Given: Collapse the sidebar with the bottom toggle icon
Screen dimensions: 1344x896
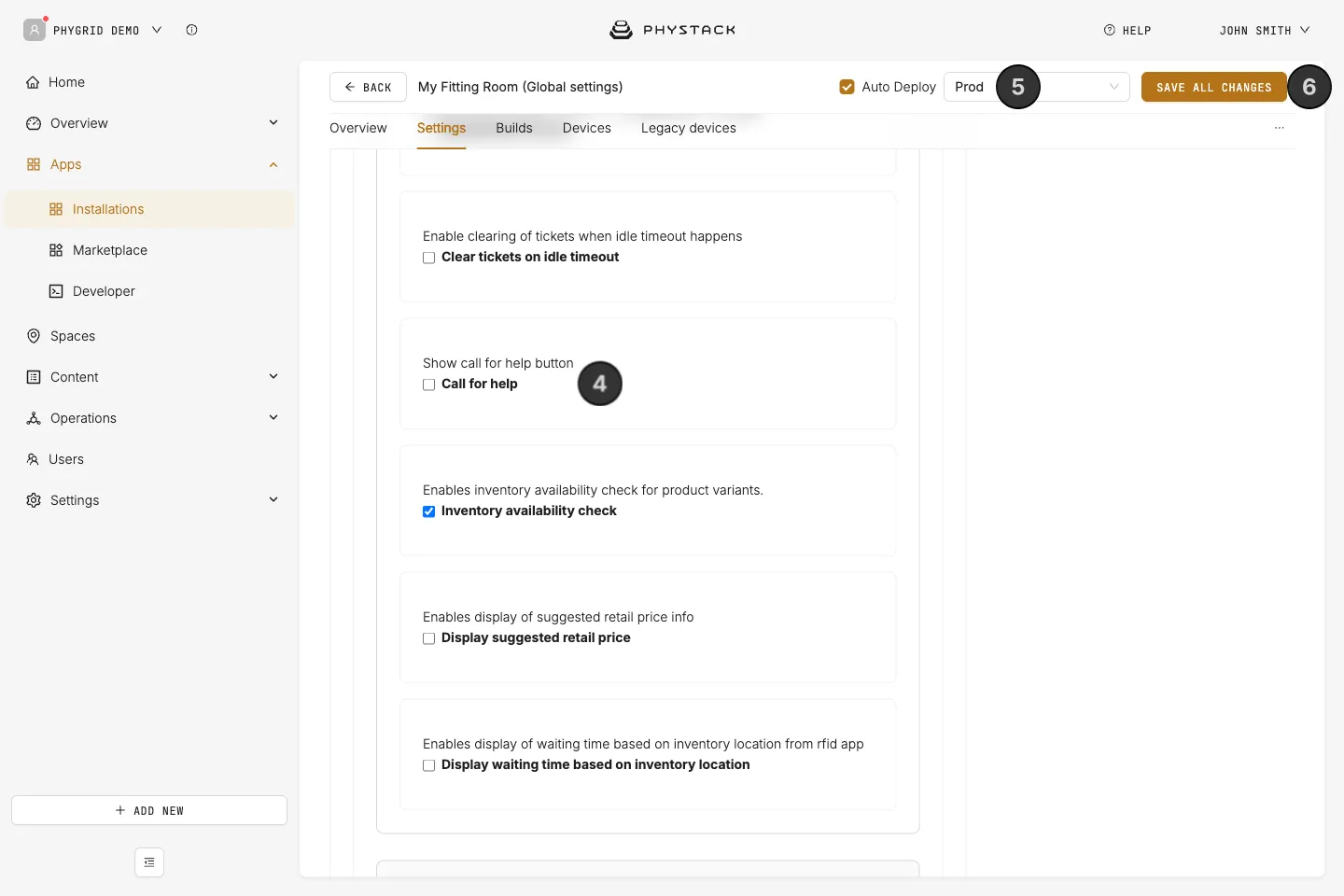Looking at the screenshot, I should pos(149,862).
